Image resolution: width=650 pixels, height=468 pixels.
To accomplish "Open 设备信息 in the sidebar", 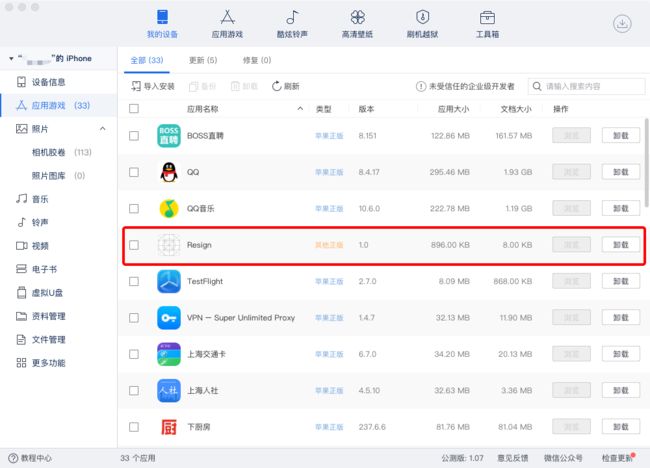I will pos(58,82).
